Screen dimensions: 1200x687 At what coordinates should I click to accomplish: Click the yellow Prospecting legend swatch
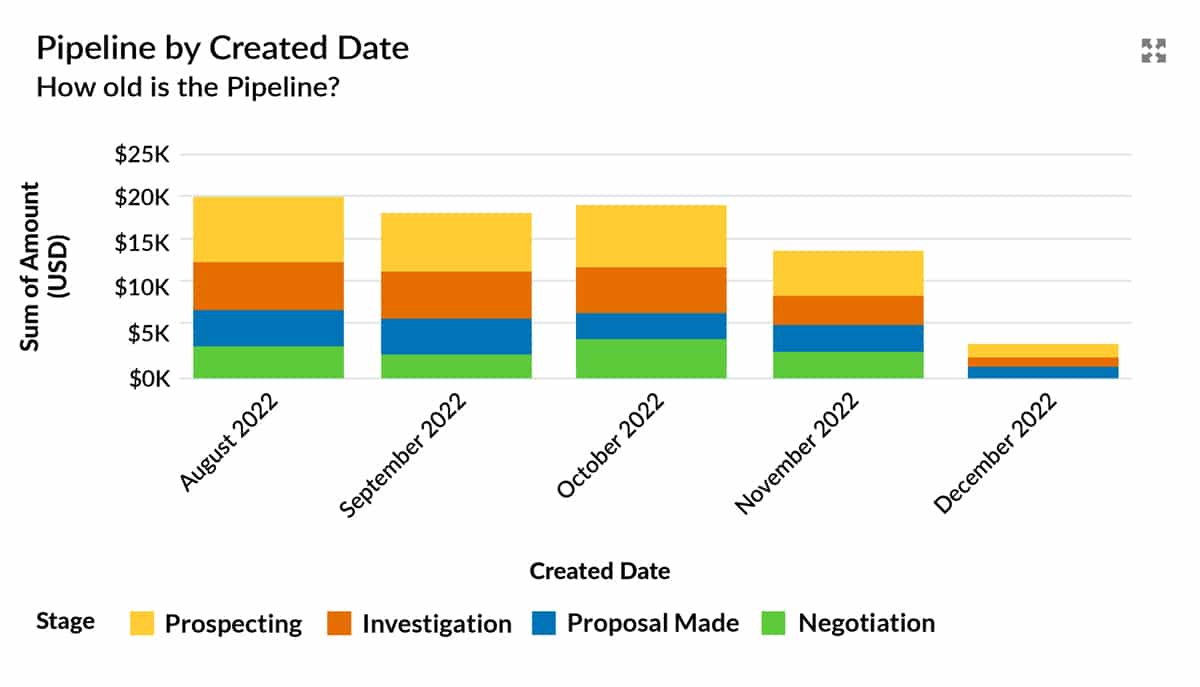point(142,624)
